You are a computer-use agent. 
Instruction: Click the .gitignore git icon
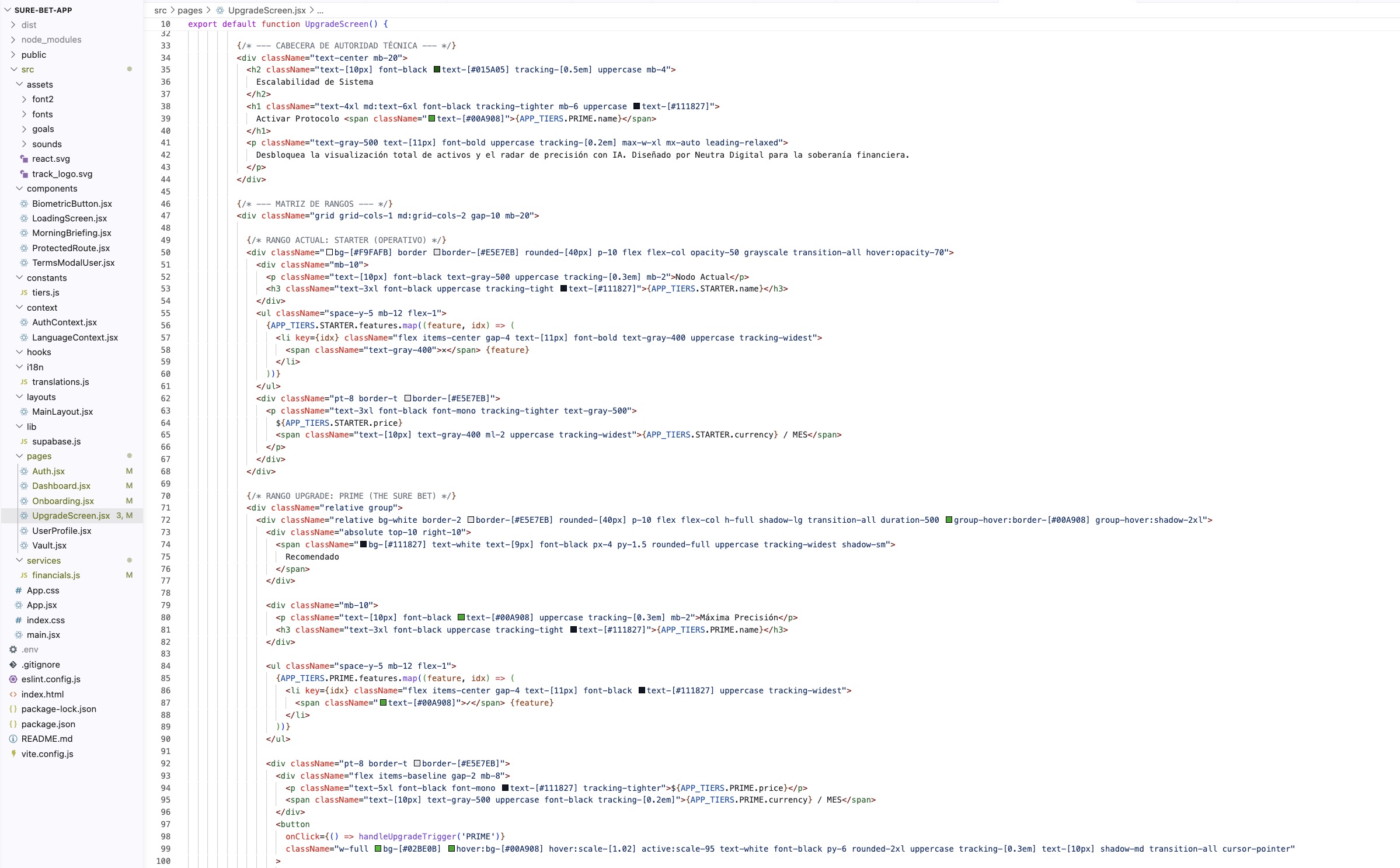point(13,665)
